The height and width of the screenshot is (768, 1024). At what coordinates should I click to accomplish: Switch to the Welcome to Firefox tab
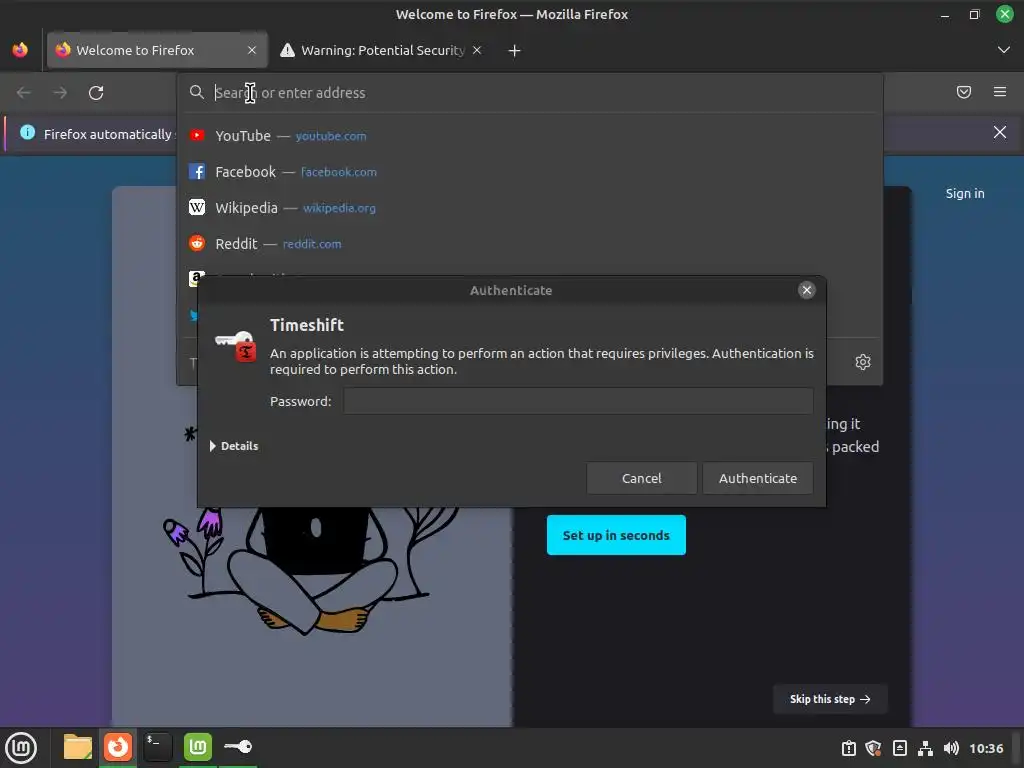157,50
